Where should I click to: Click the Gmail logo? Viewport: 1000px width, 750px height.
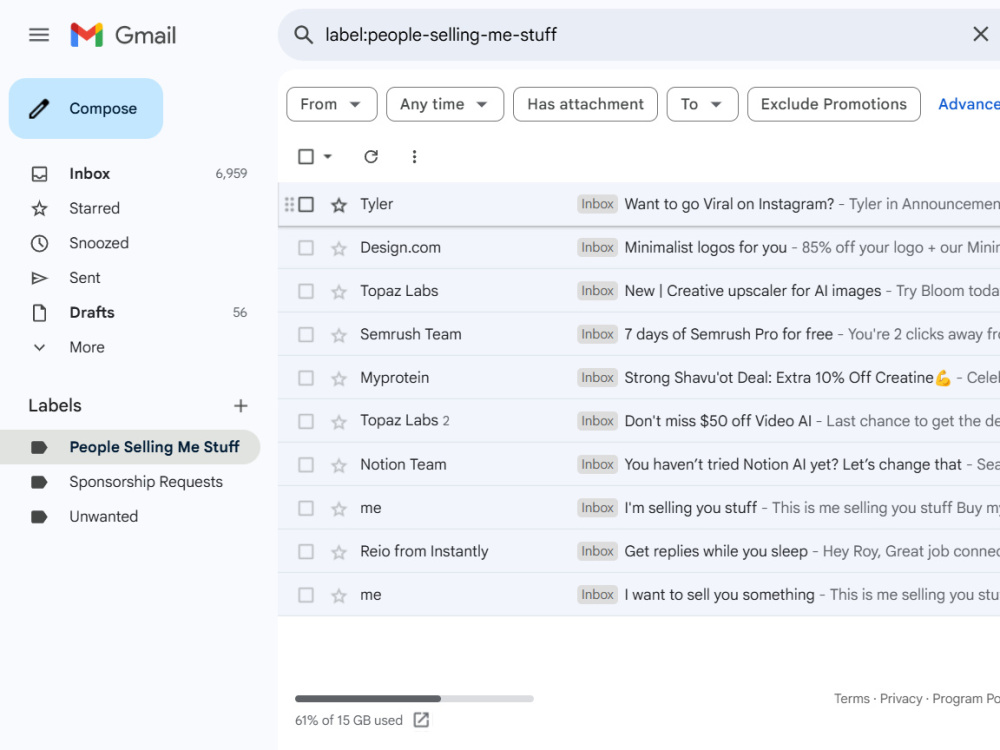123,34
